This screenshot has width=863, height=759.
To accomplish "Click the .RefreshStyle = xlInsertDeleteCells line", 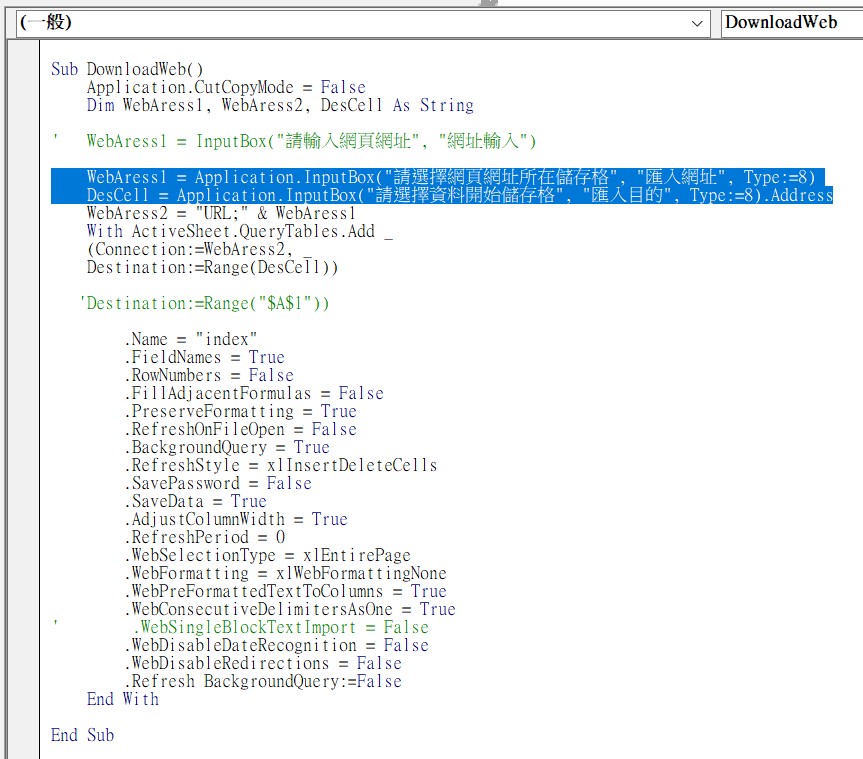I will click(x=281, y=466).
